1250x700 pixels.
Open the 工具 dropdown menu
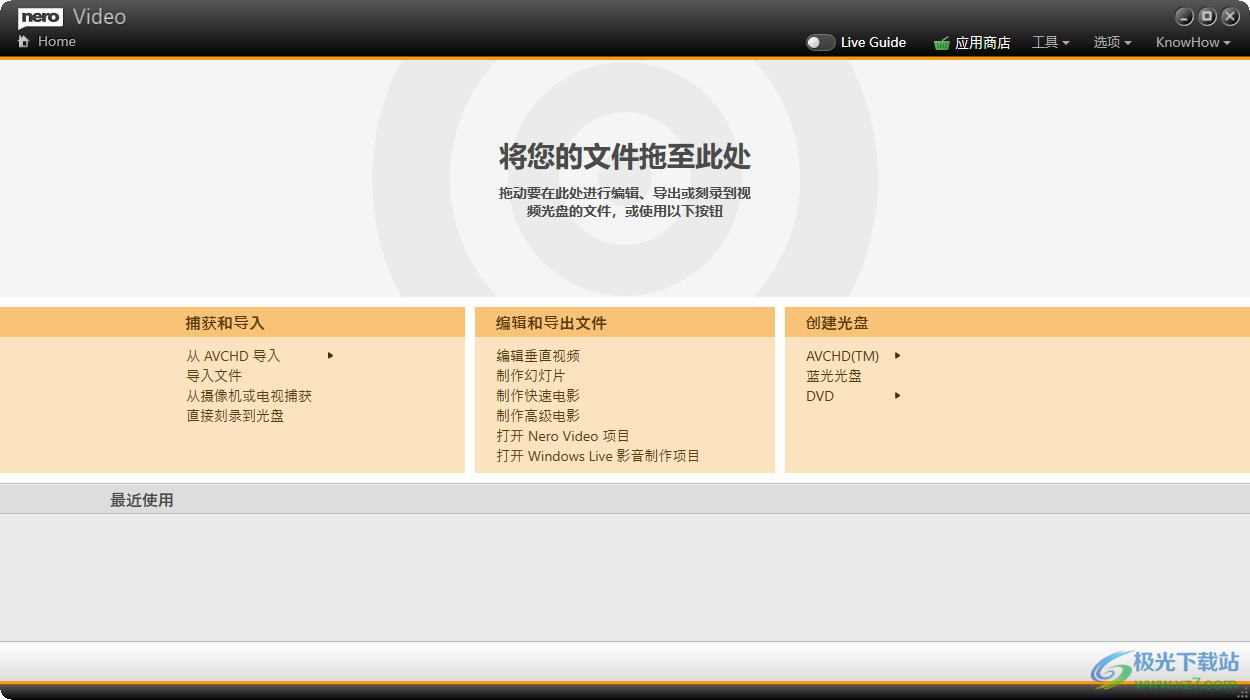1051,43
